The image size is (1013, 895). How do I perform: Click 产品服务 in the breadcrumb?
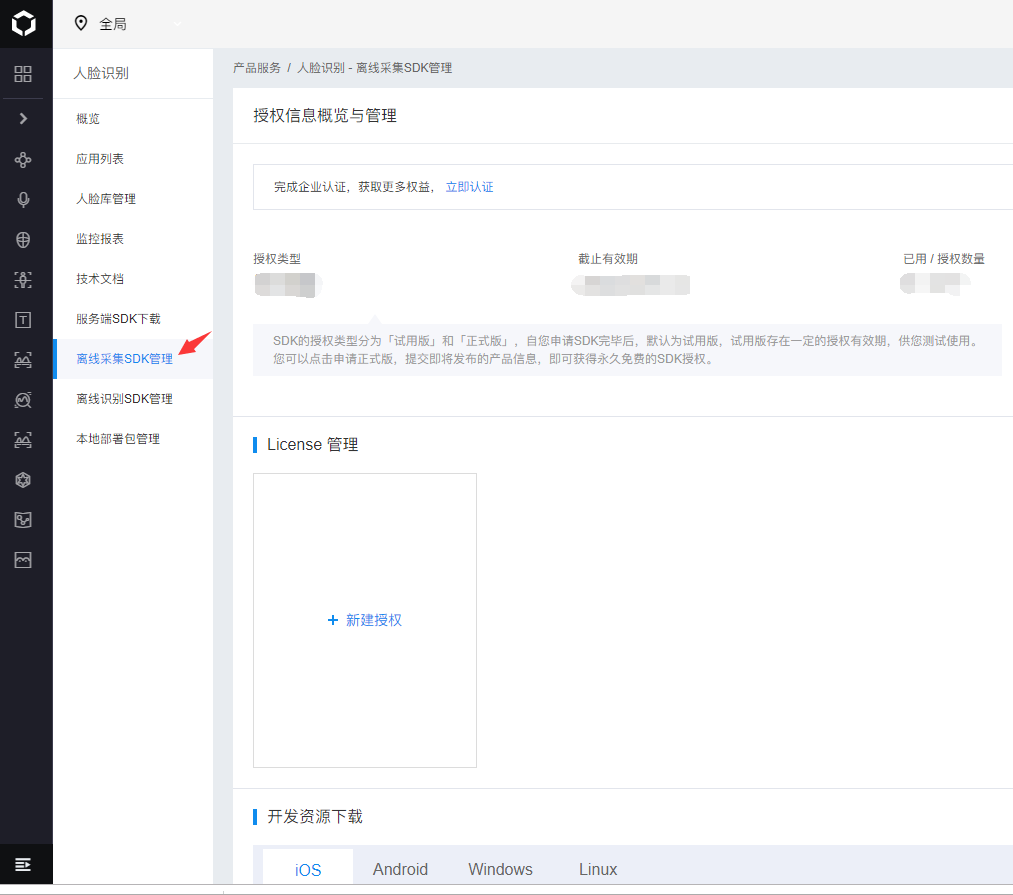[x=256, y=68]
